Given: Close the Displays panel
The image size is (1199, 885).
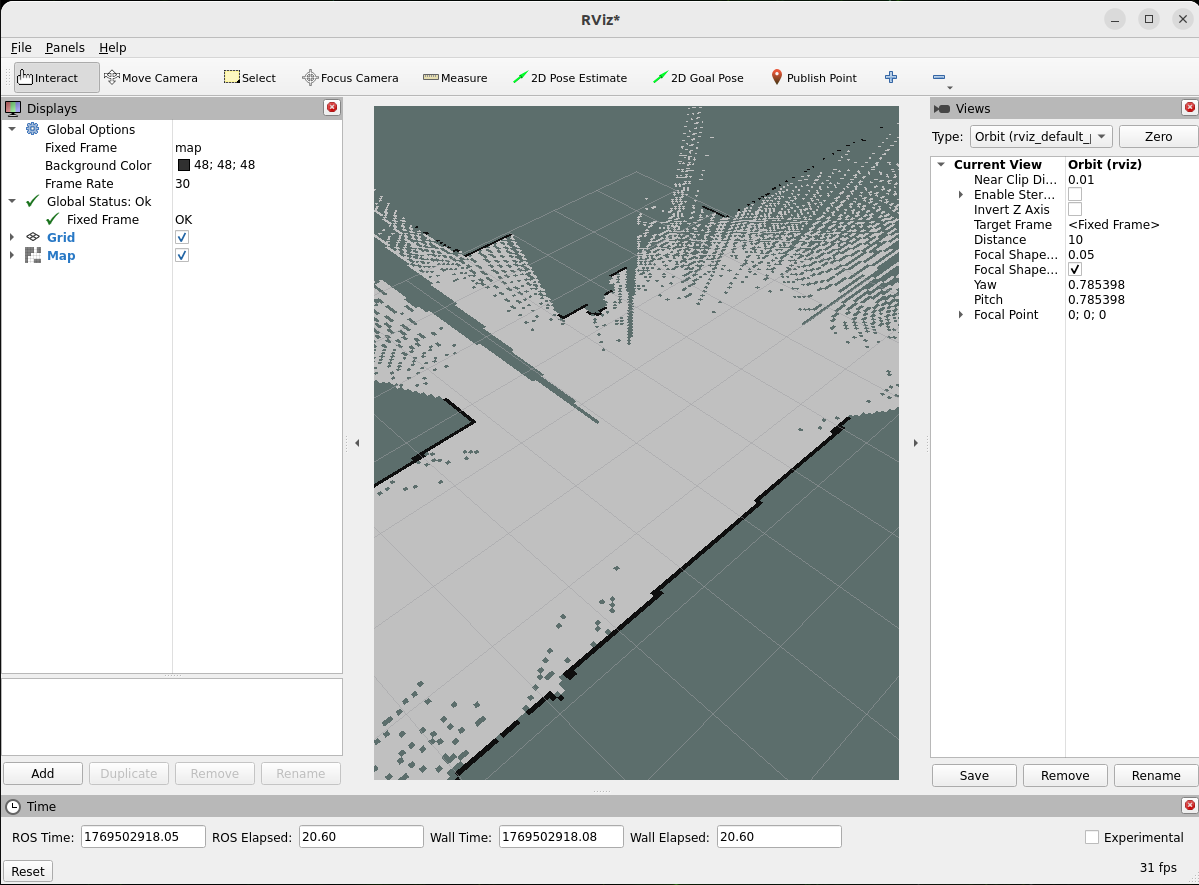Looking at the screenshot, I should pyautogui.click(x=332, y=108).
